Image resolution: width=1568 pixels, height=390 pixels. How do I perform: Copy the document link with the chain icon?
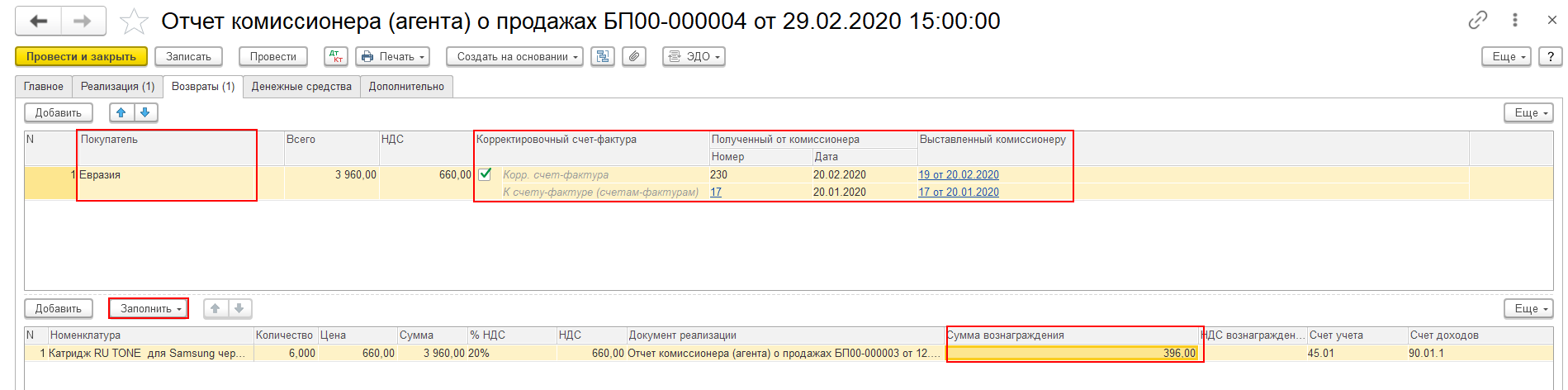(x=1478, y=21)
